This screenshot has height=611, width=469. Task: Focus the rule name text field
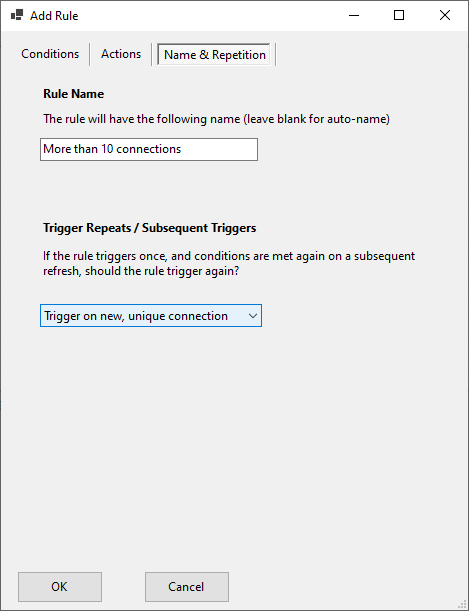149,149
